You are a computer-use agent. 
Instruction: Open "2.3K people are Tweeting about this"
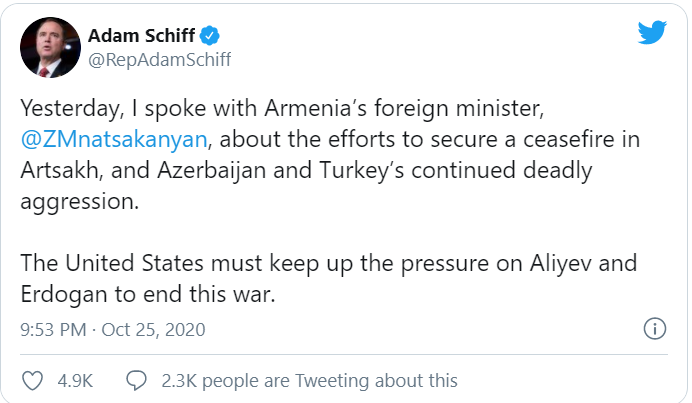(309, 380)
